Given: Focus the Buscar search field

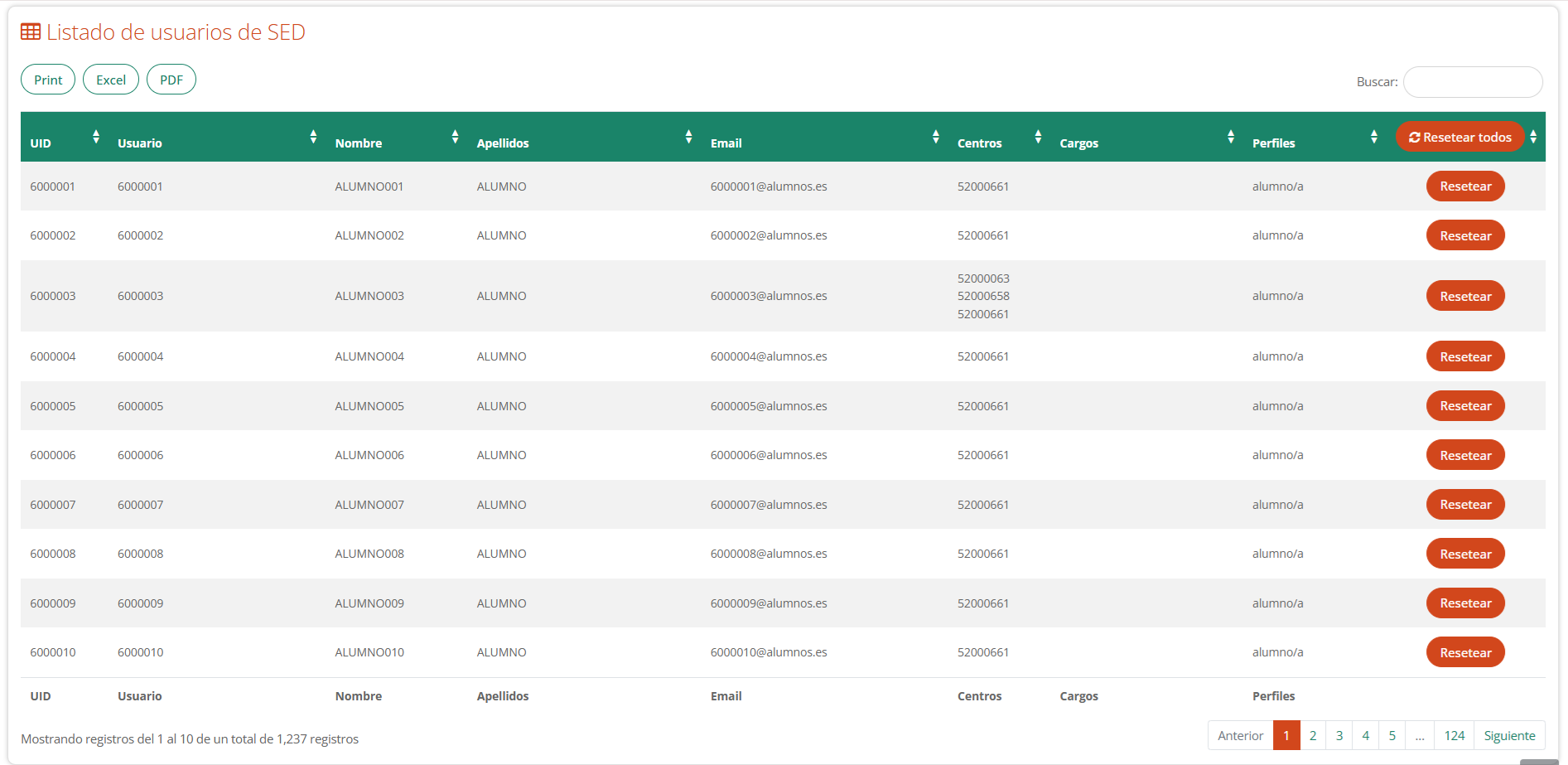Looking at the screenshot, I should click(x=1473, y=82).
